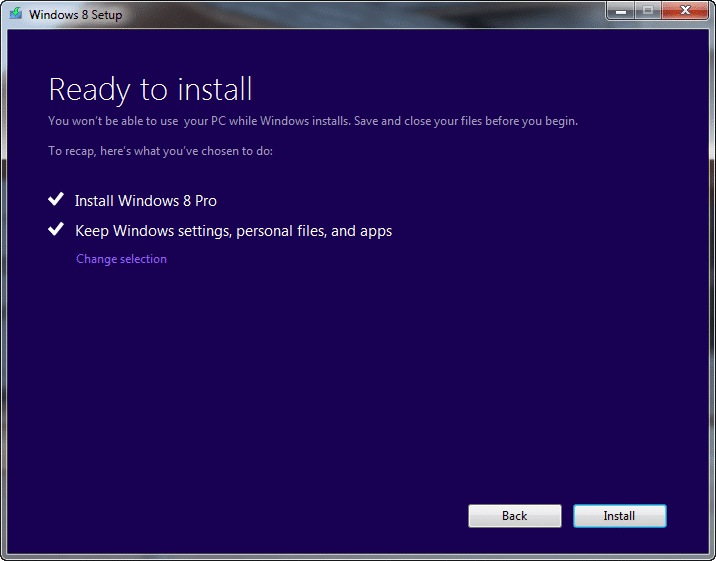716x561 pixels.
Task: Click the disabled maximize button
Action: coord(648,10)
